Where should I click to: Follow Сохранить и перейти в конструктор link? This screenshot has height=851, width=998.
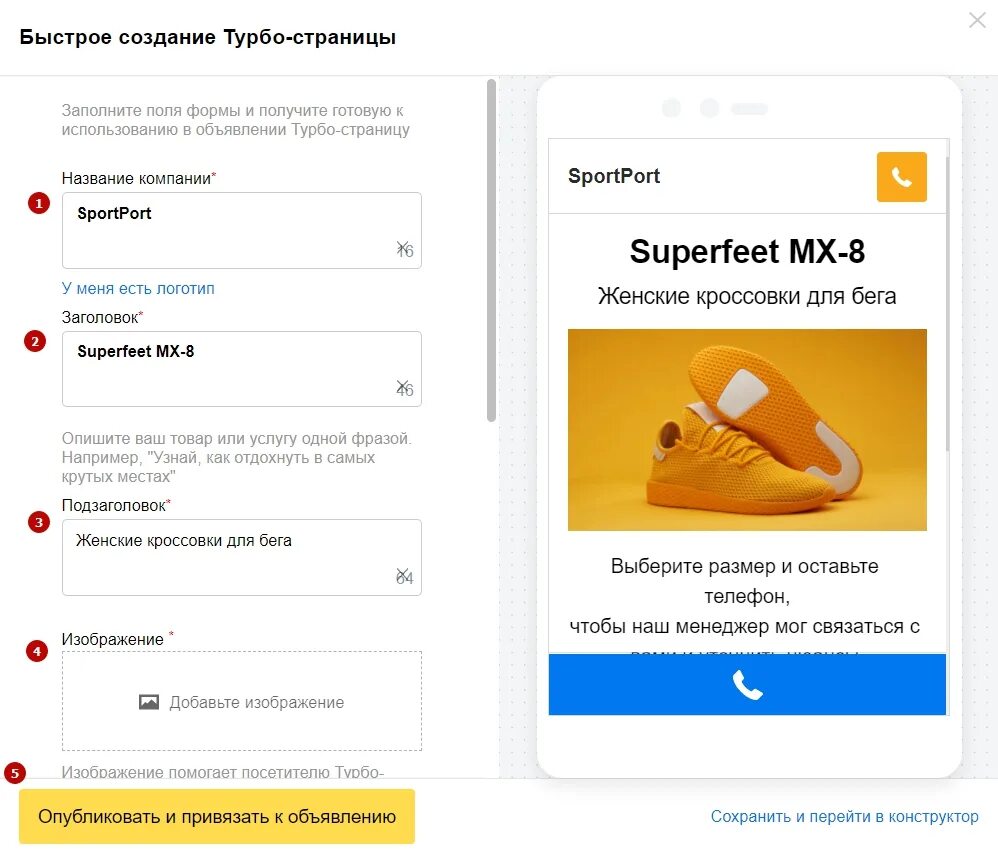click(844, 817)
